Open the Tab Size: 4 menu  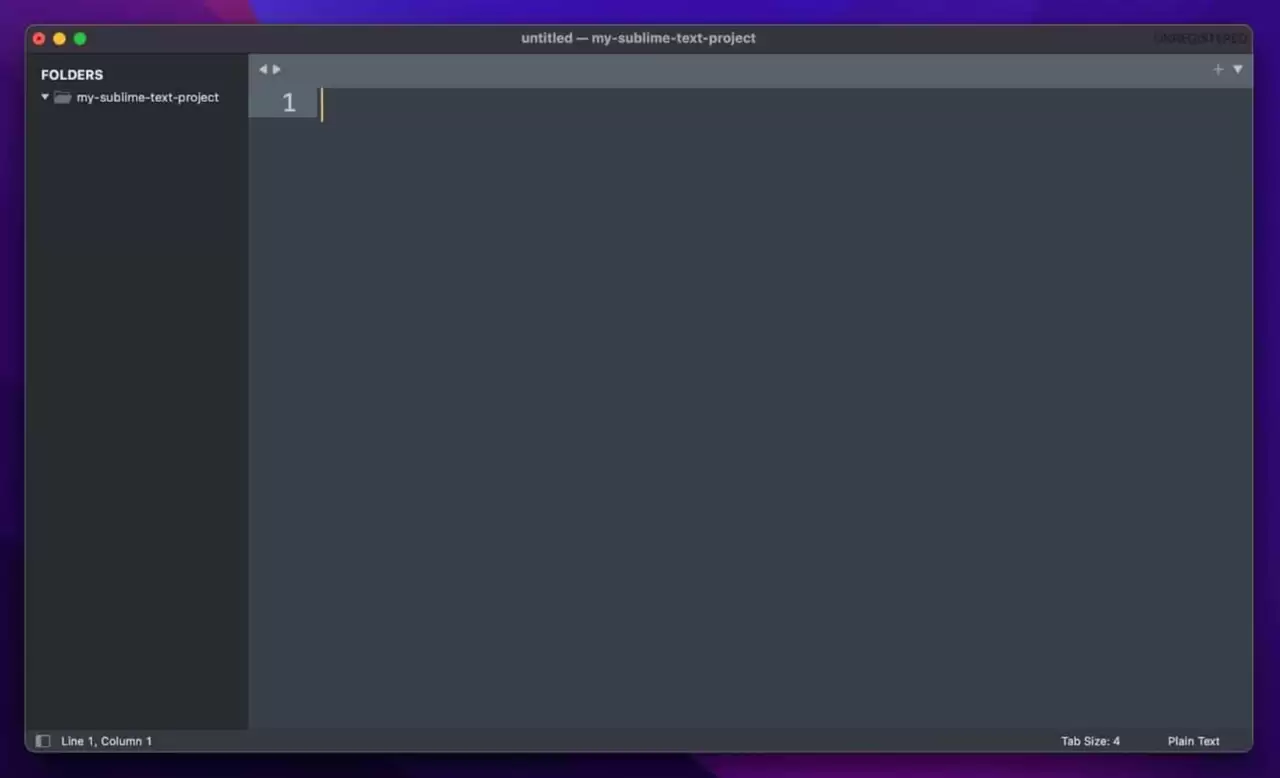(x=1091, y=741)
